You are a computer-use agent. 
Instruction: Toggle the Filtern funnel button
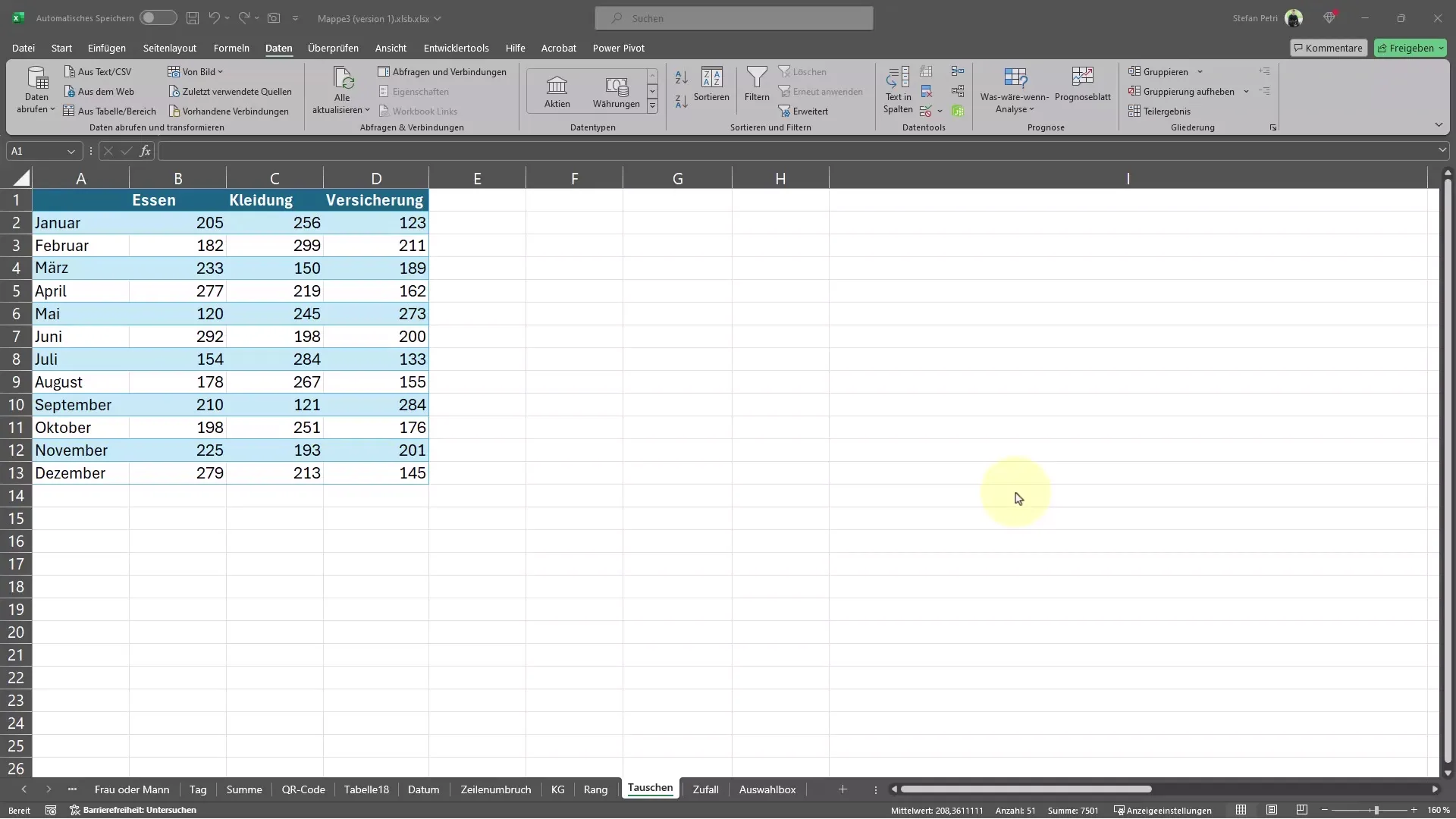click(x=757, y=83)
